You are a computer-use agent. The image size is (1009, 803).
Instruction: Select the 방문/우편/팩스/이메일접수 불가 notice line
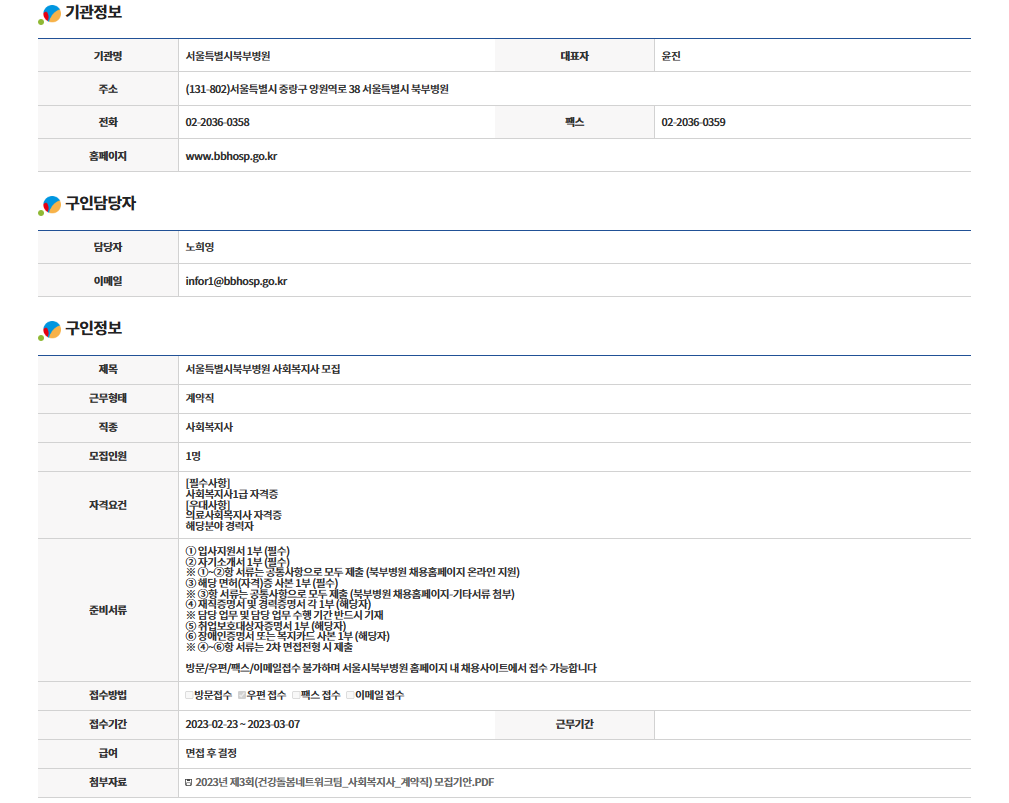coord(391,669)
